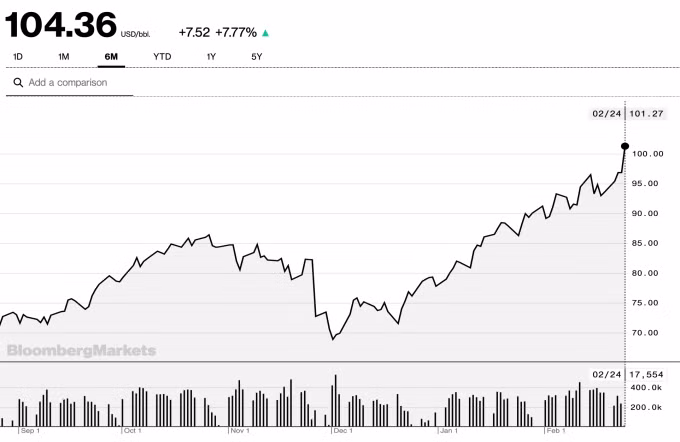
Task: Click the BloombergMarkets watermark
Action: point(82,350)
